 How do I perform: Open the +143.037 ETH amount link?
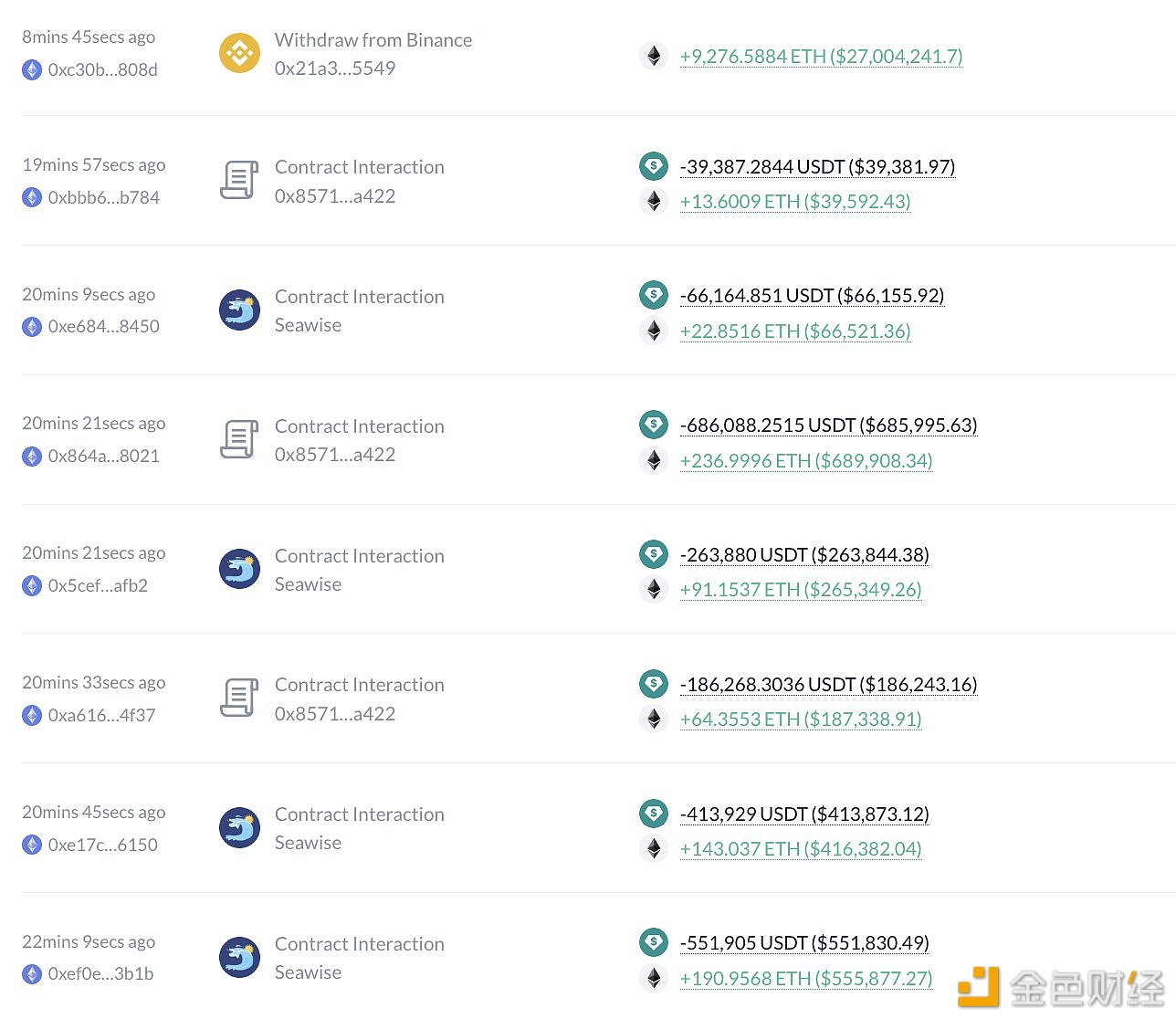coord(801,849)
